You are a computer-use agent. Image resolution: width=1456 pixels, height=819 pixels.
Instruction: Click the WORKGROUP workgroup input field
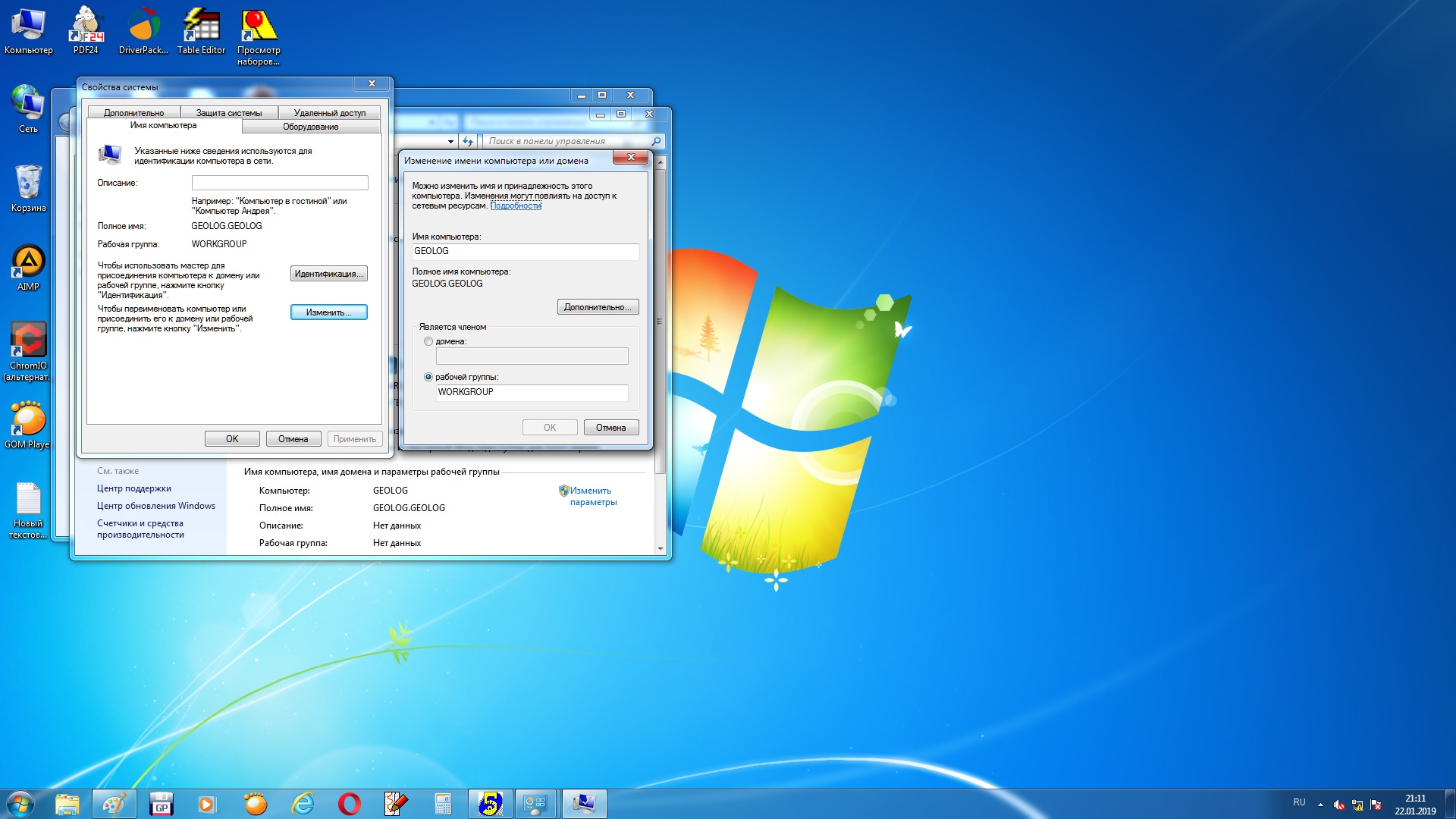(532, 392)
